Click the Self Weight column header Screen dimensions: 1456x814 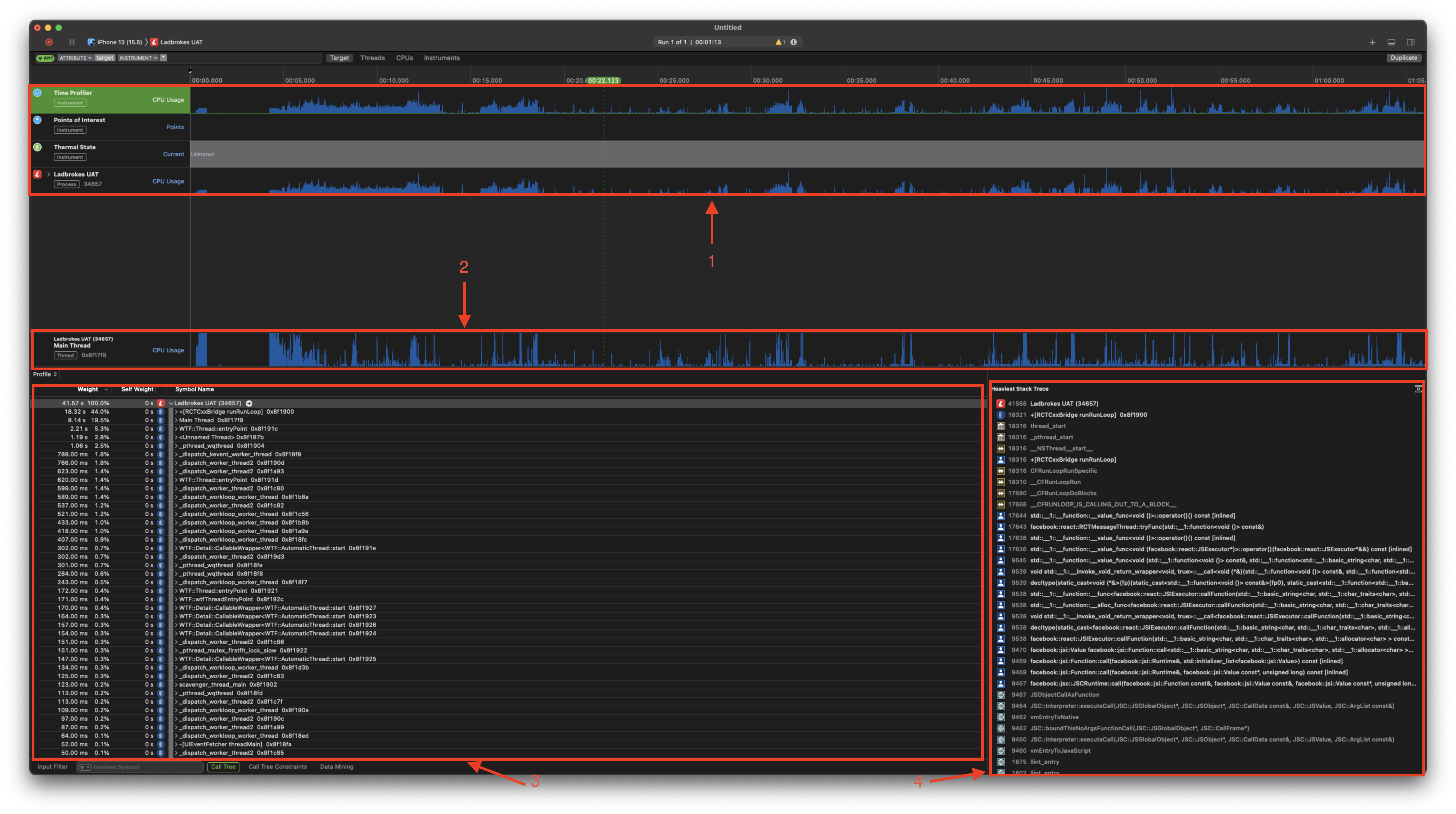click(x=137, y=389)
